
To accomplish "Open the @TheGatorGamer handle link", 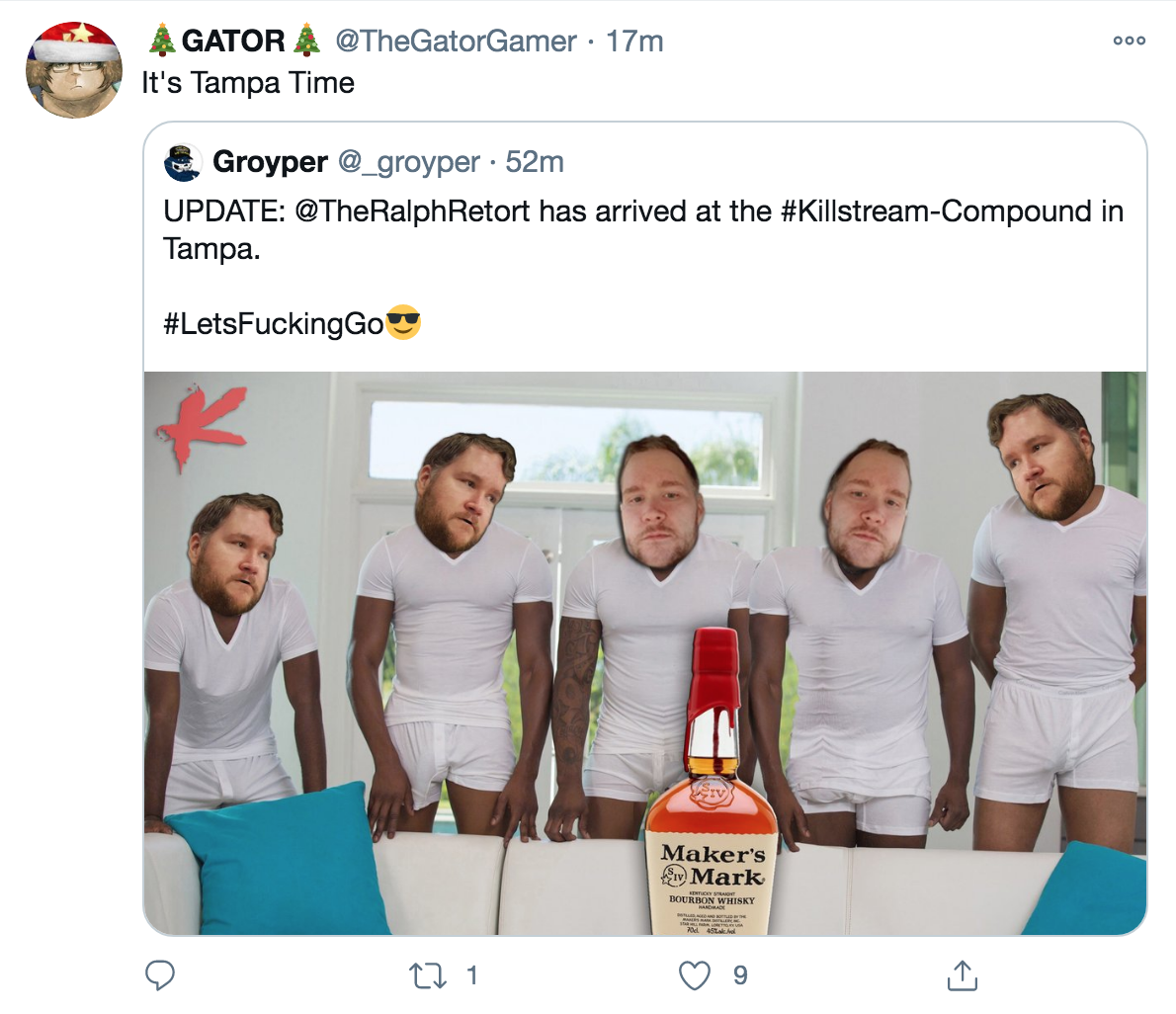I will pos(456,42).
